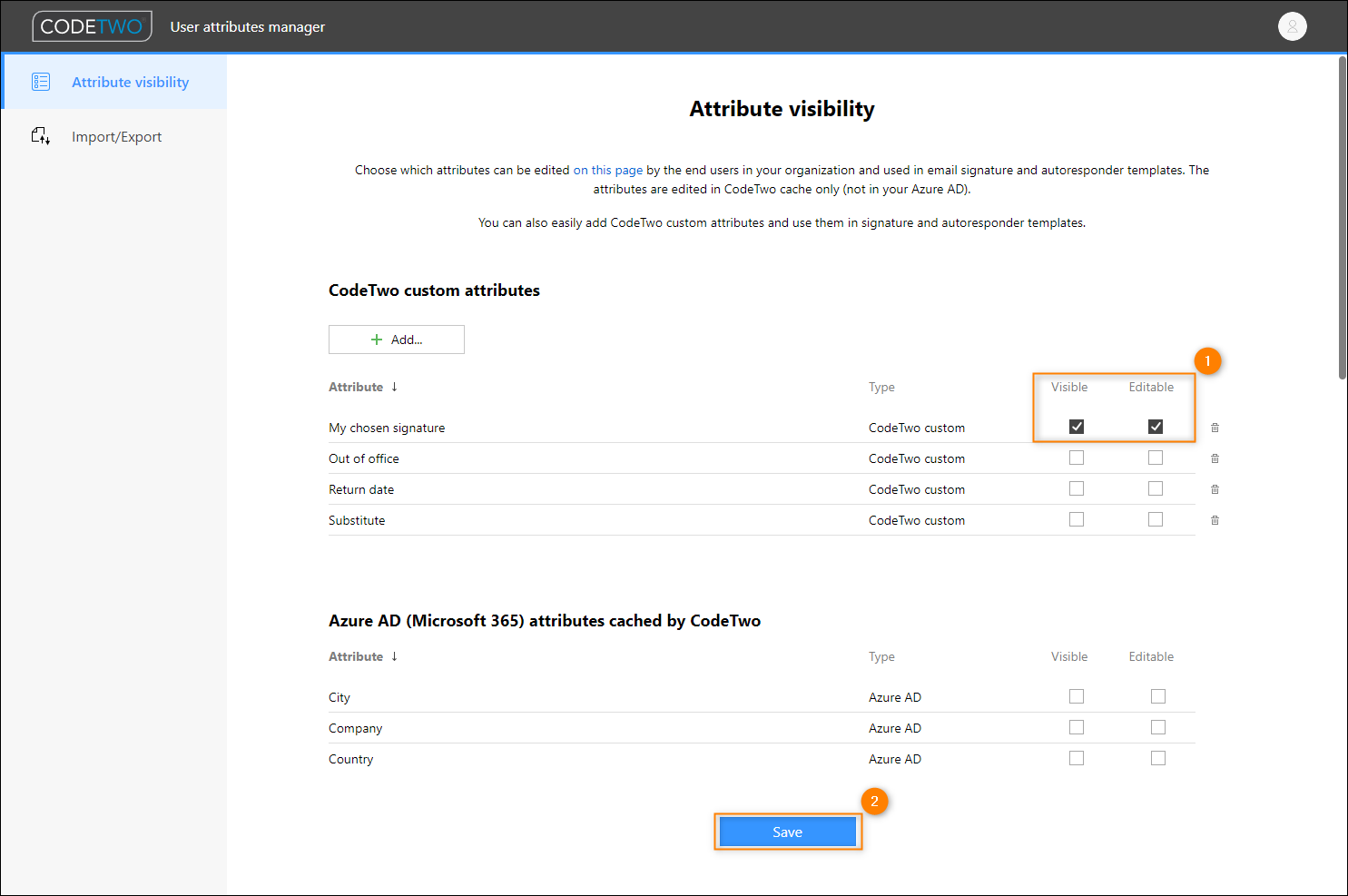Click 'CodeTwo custom' type for Substitute
Viewport: 1348px width, 896px height.
pyautogui.click(x=917, y=520)
